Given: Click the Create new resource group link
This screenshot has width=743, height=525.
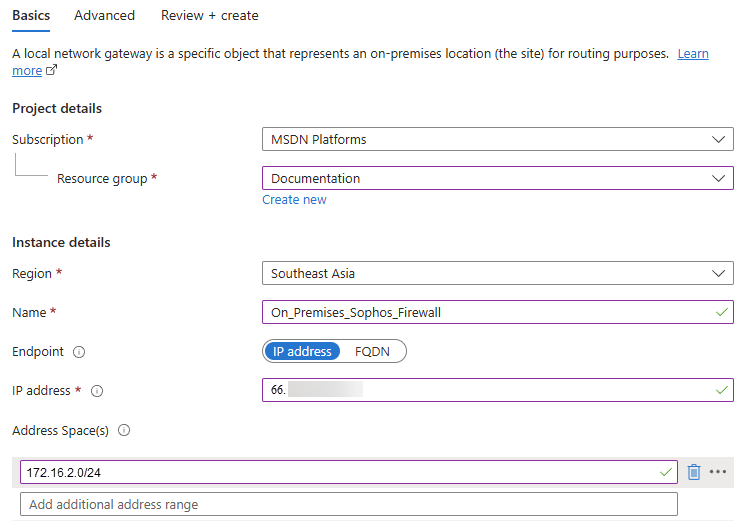Looking at the screenshot, I should (x=294, y=200).
